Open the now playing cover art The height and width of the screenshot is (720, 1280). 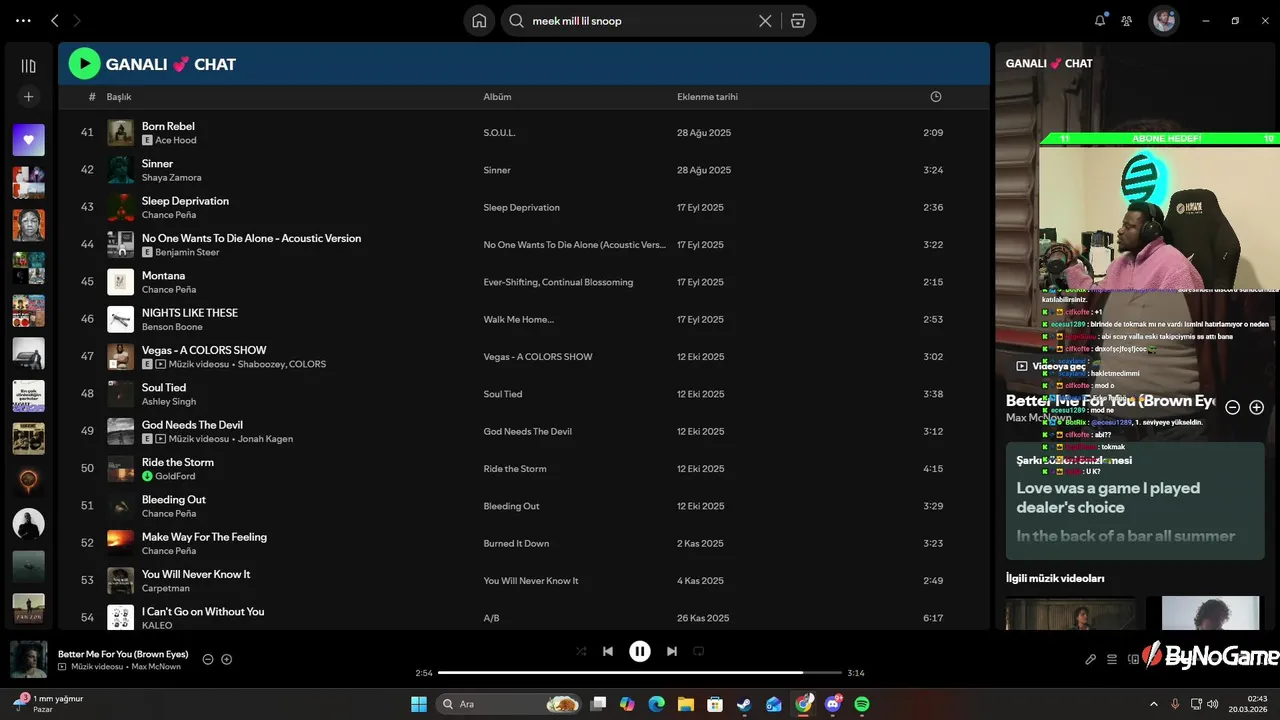tap(29, 660)
